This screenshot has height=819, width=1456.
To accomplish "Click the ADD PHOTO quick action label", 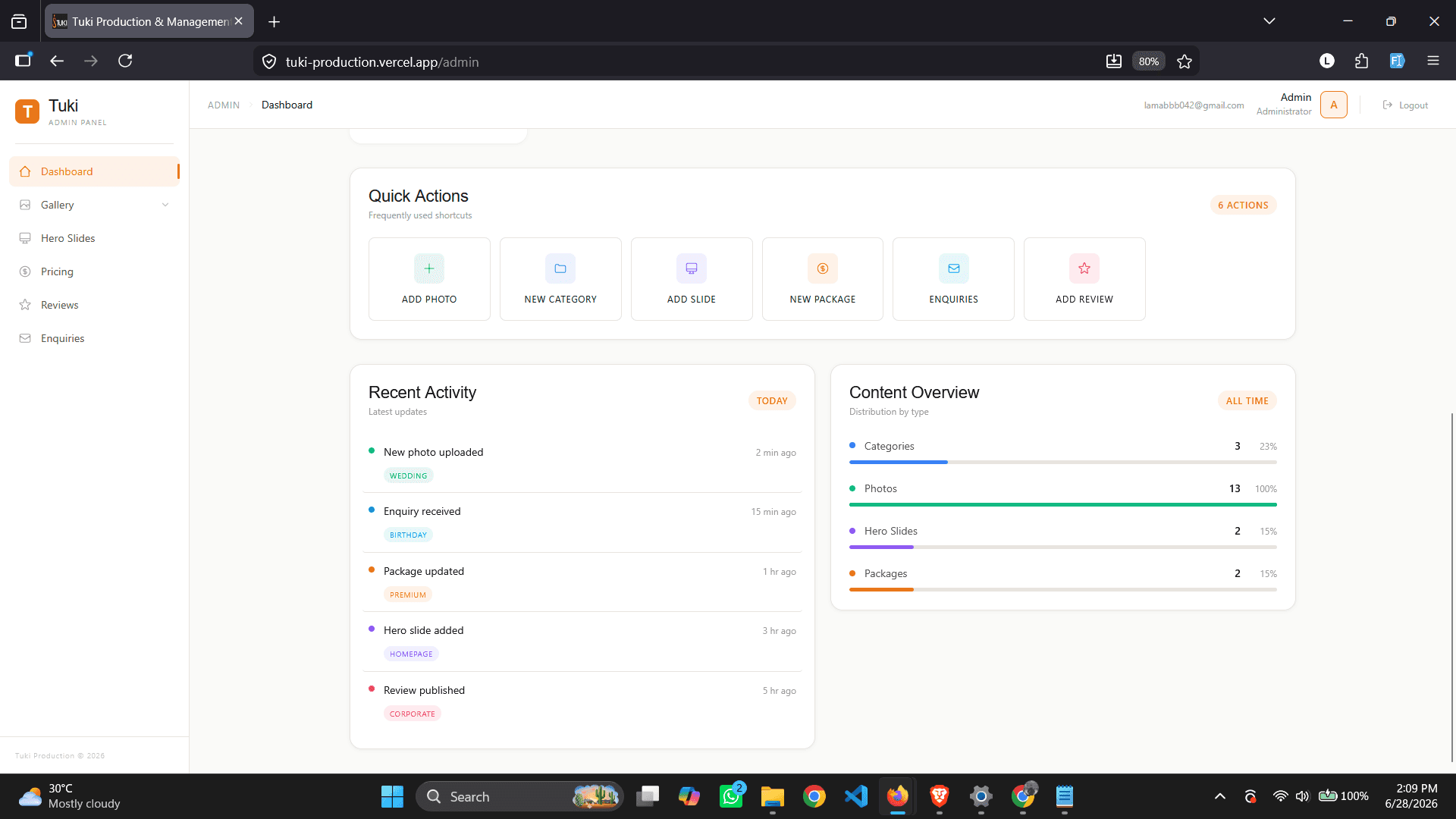I will [429, 300].
